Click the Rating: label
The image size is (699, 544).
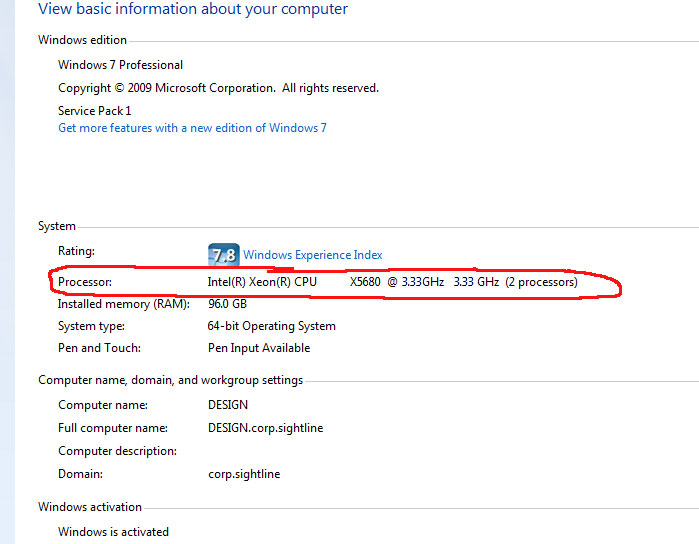76,251
